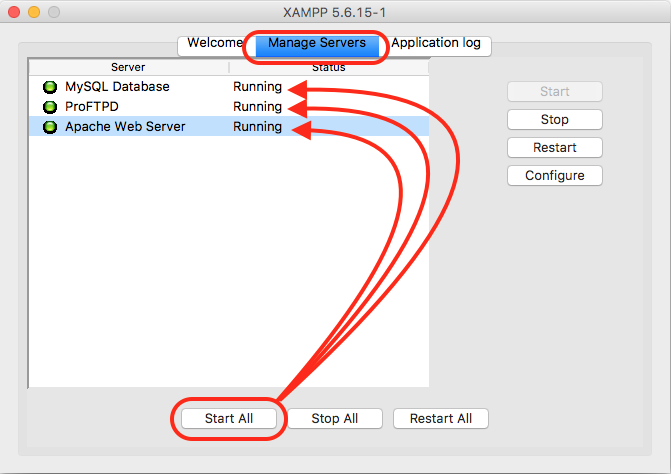Click the Status column header
Viewport: 671px width, 474px height.
pos(329,67)
